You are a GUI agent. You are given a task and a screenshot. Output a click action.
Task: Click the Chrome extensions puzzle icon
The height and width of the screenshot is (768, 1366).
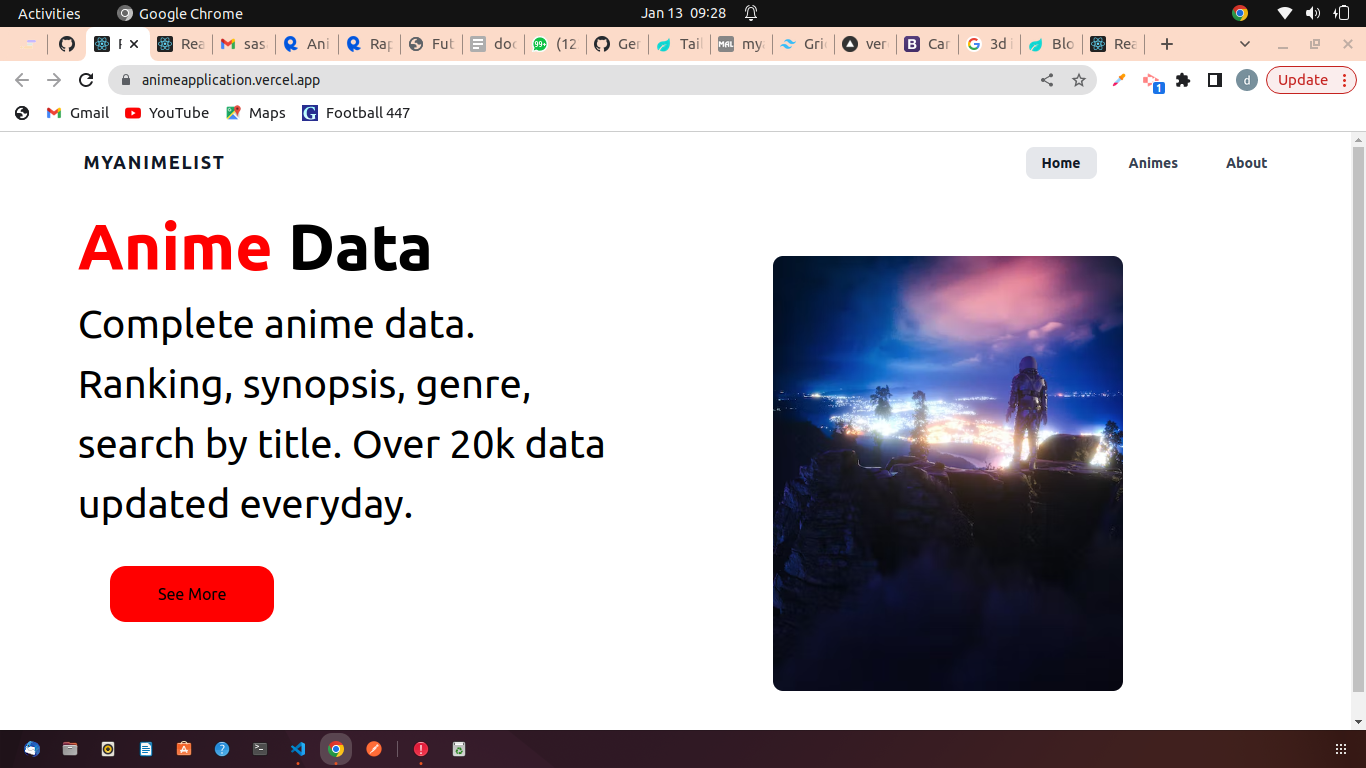[1183, 80]
